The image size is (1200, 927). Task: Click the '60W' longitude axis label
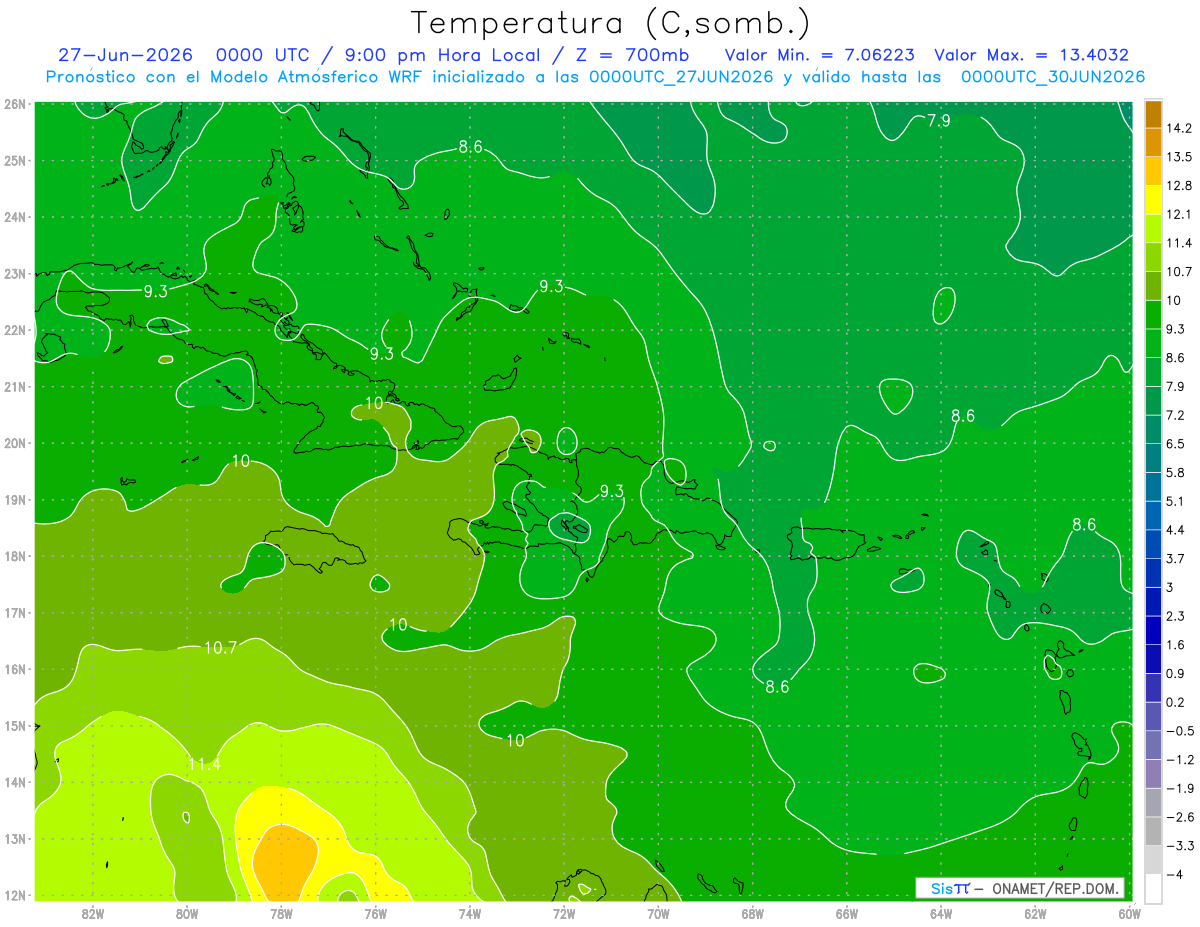point(1129,913)
